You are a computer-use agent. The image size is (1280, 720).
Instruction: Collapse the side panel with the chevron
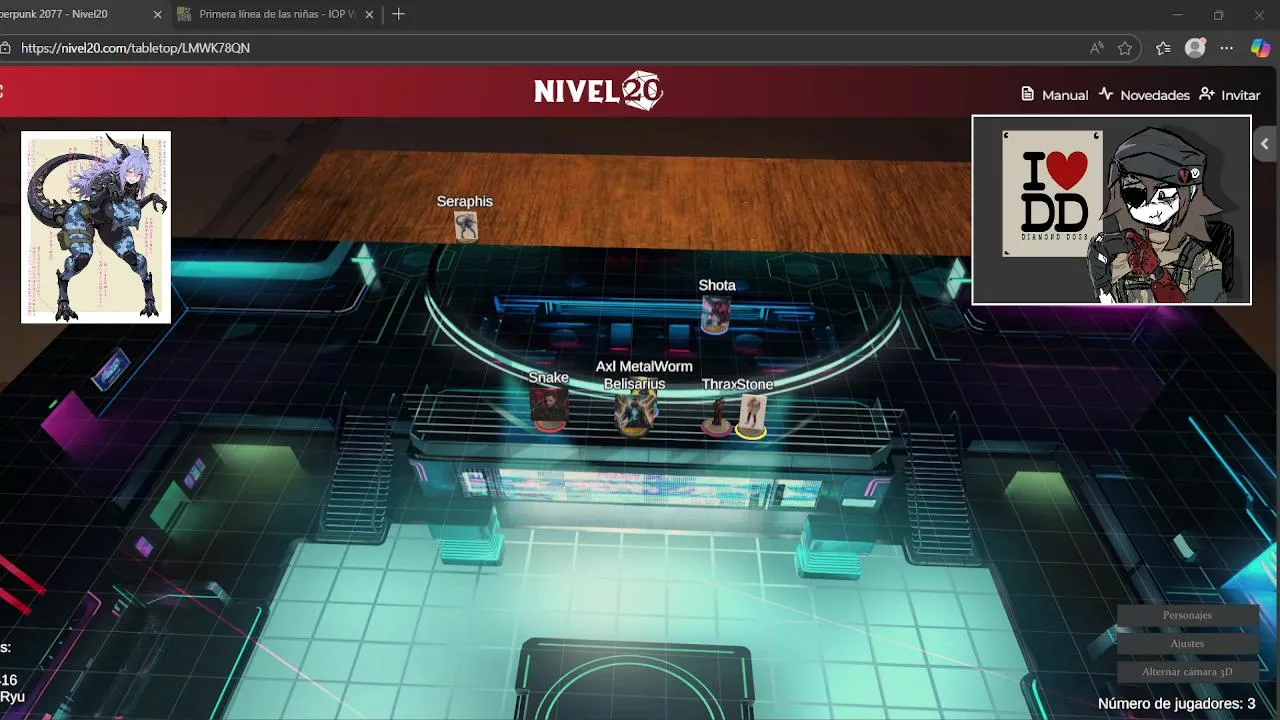1264,144
